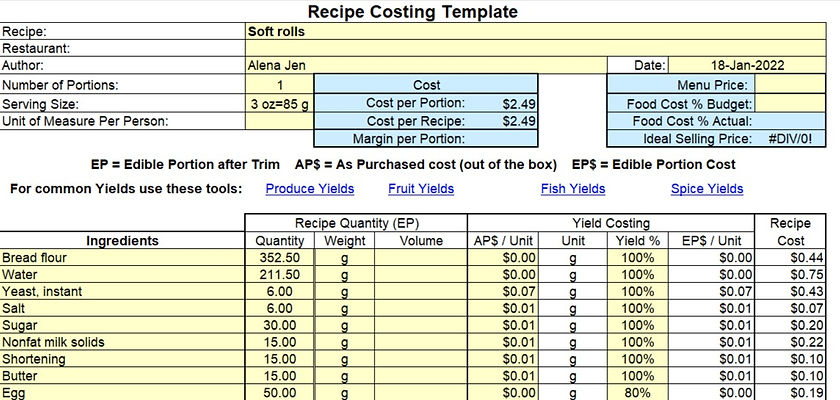840x400 pixels.
Task: Click the Bread flour quantity 352.50
Action: [x=280, y=258]
